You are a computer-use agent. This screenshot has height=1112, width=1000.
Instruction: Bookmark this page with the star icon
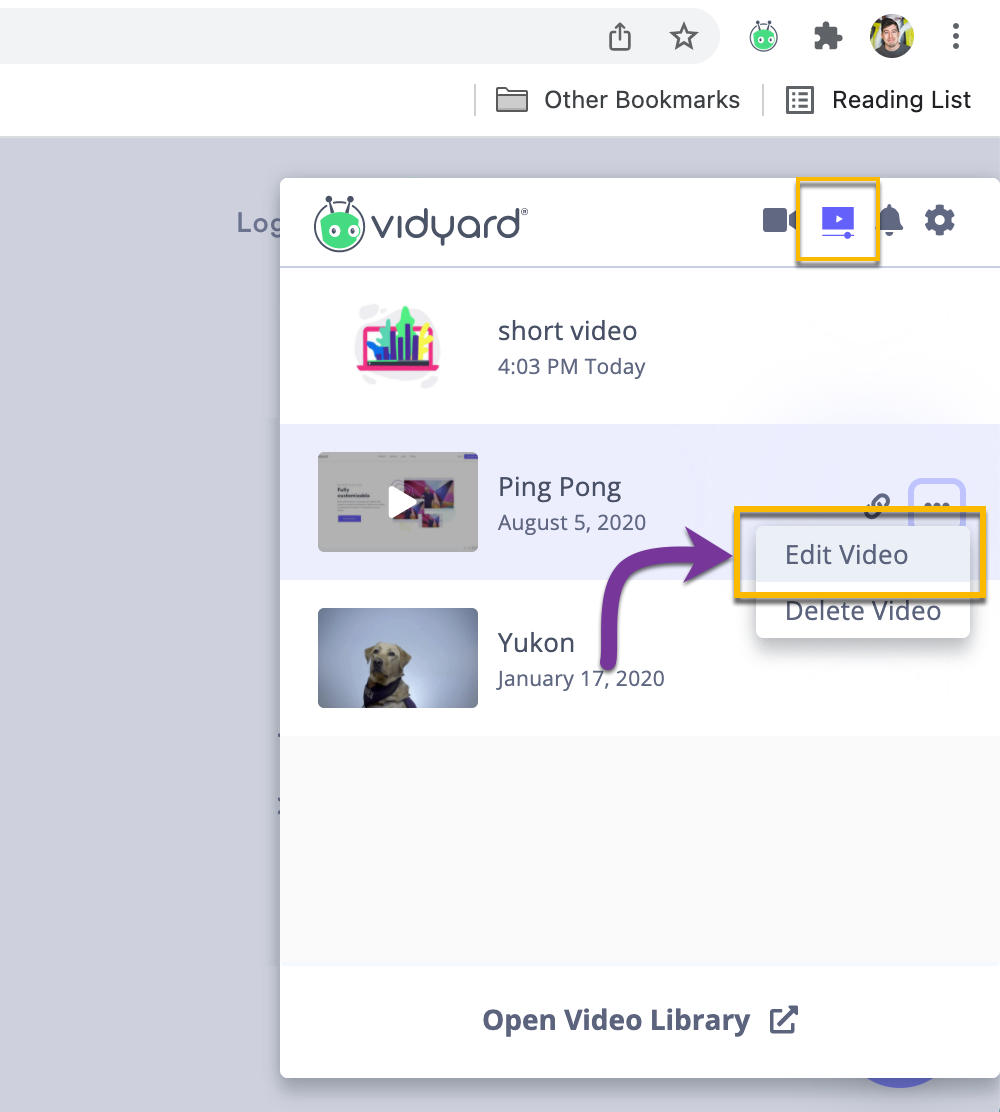point(684,36)
